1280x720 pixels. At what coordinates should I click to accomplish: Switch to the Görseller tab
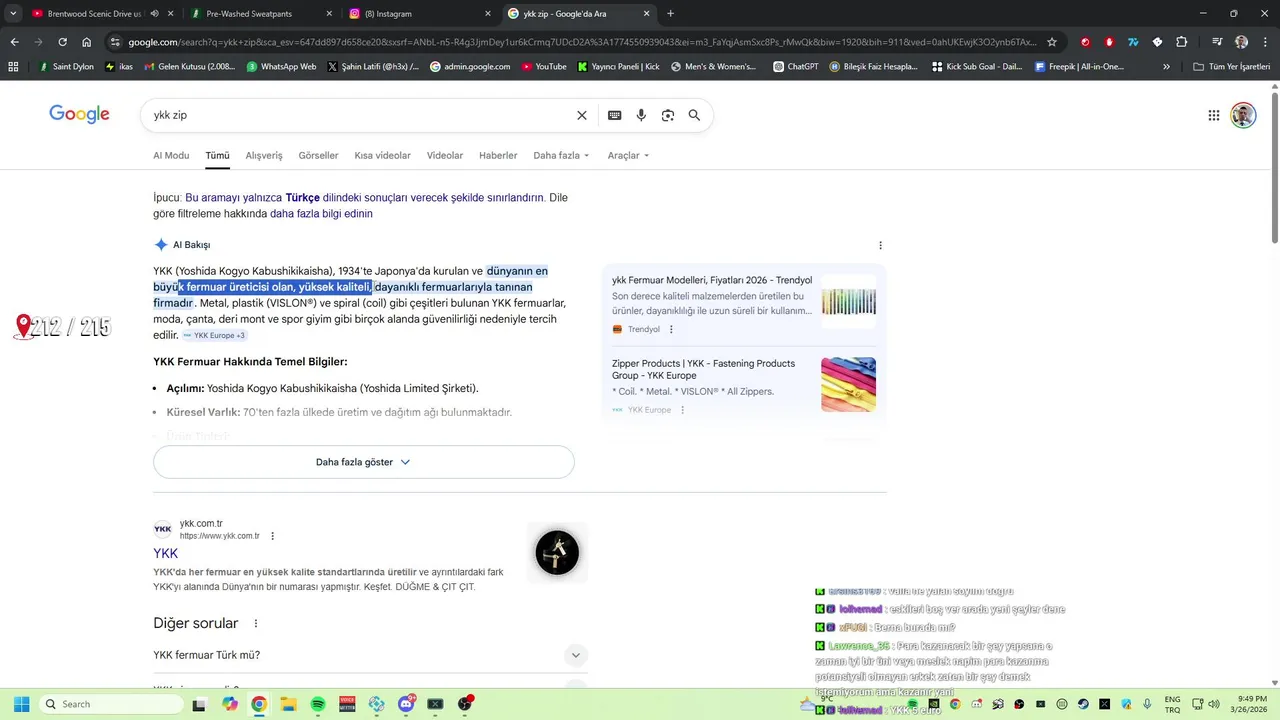pos(318,155)
